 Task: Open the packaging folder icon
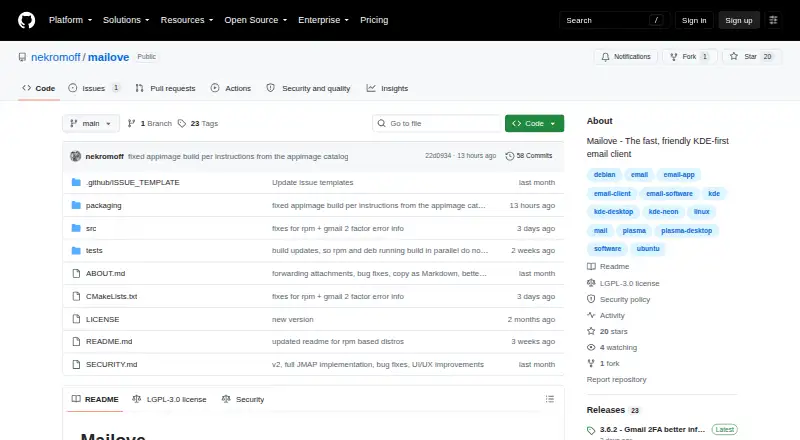pos(76,205)
